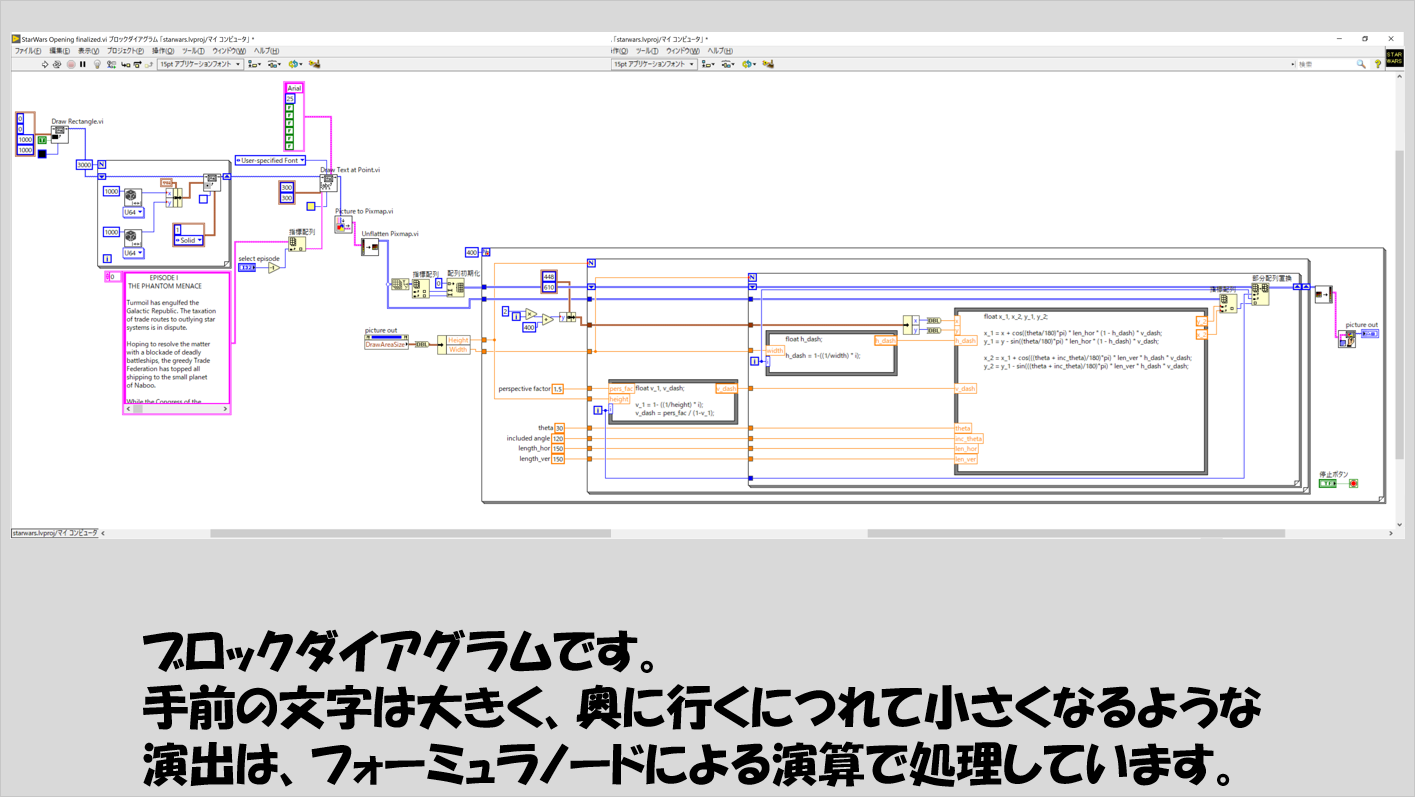Viewport: 1415px width, 797px height.
Task: Click the 配列初期化 initialize array node
Action: click(x=456, y=286)
